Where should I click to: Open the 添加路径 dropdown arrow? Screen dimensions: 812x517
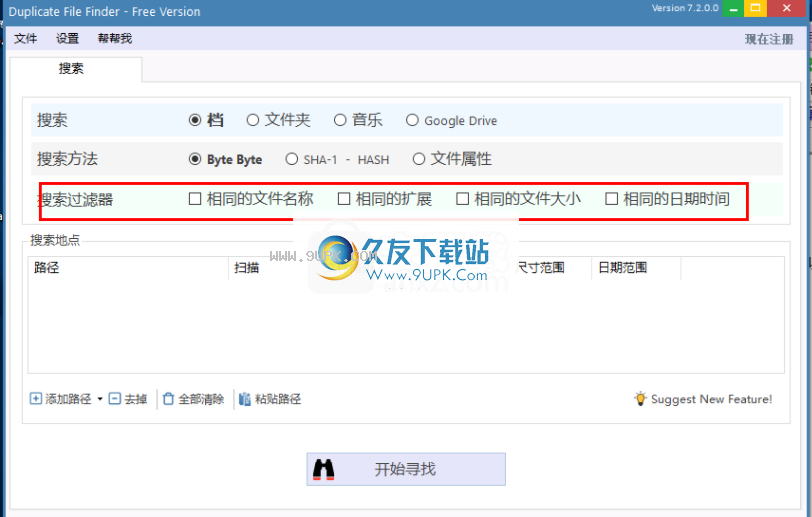pos(100,399)
